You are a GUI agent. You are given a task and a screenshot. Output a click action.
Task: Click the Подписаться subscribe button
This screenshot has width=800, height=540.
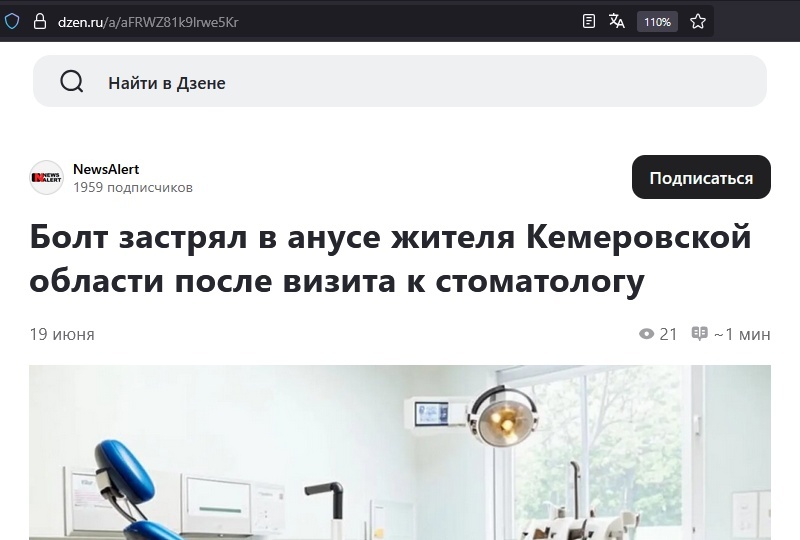point(701,177)
